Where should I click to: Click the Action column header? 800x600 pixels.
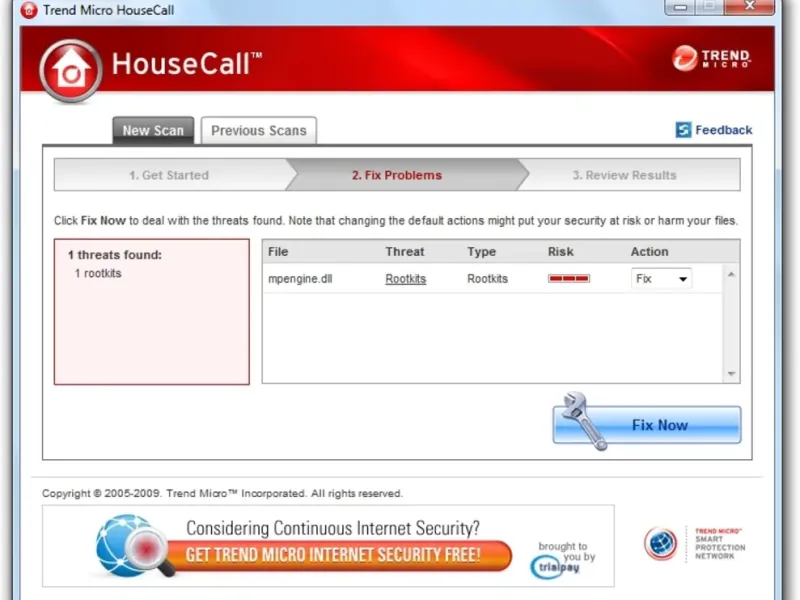click(x=649, y=252)
